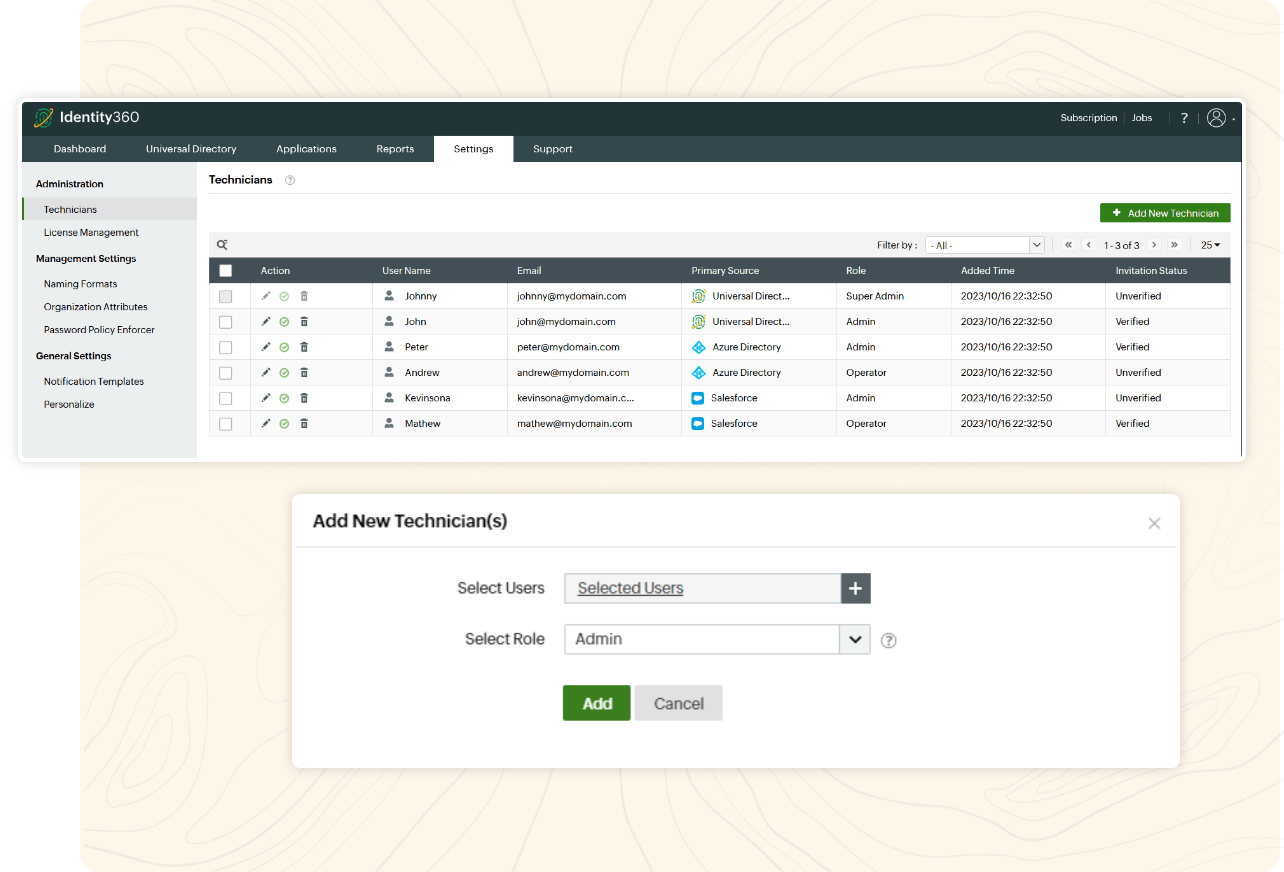The width and height of the screenshot is (1284, 872).
Task: Check the checkbox on Kevinsona's row
Action: click(225, 397)
